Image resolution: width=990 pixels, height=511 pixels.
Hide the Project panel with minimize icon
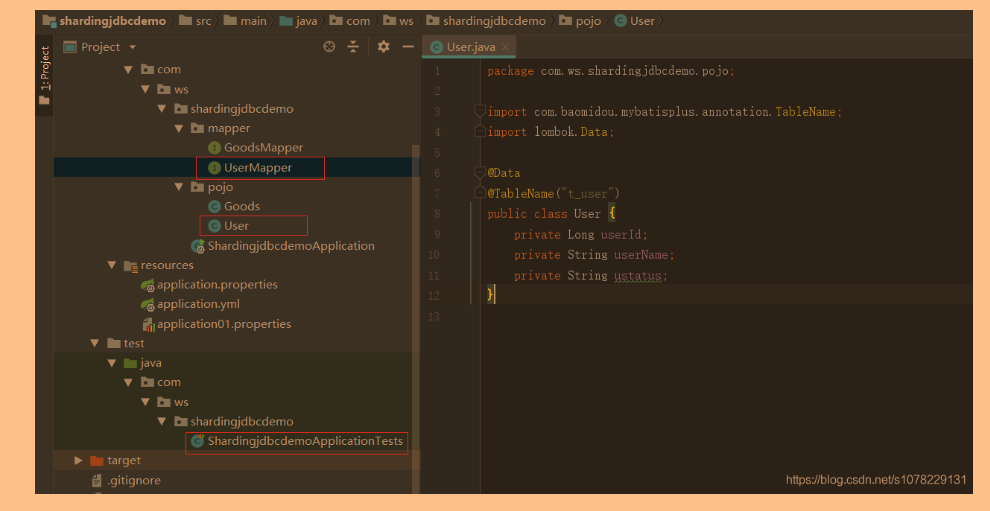pyautogui.click(x=407, y=47)
